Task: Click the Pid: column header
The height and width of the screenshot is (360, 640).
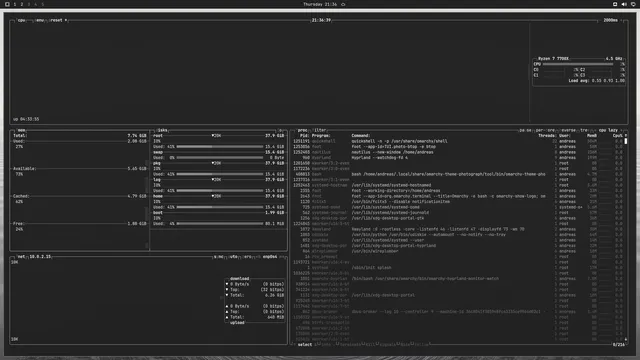Action: coord(304,136)
